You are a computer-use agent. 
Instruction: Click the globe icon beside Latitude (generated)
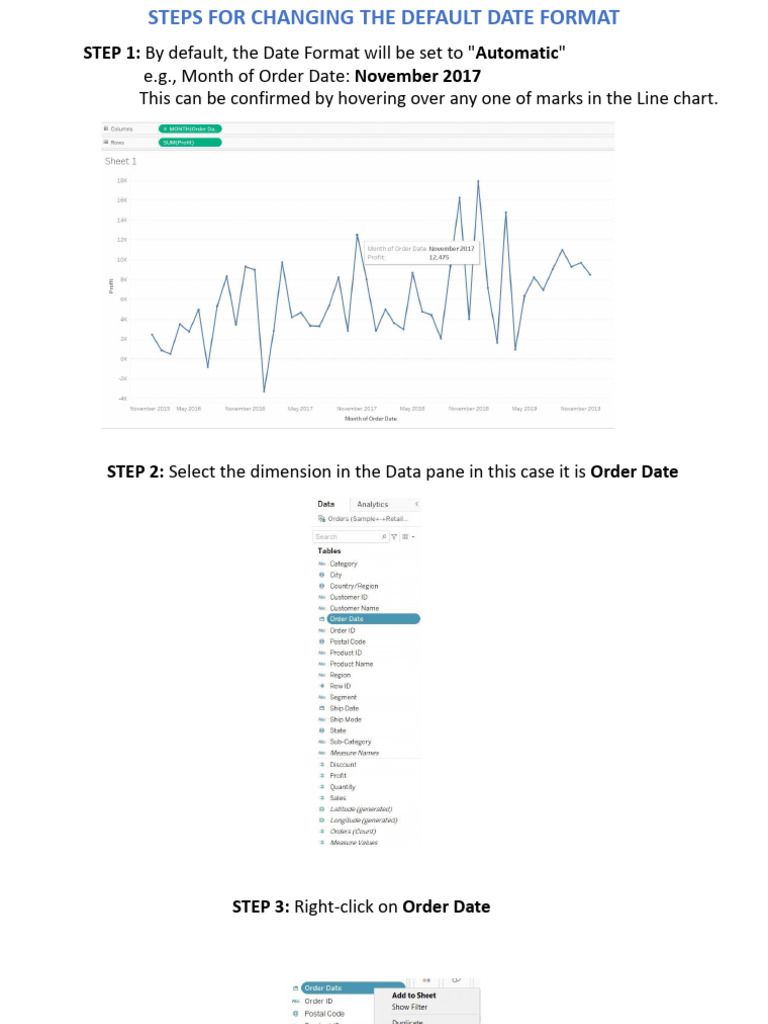[322, 808]
